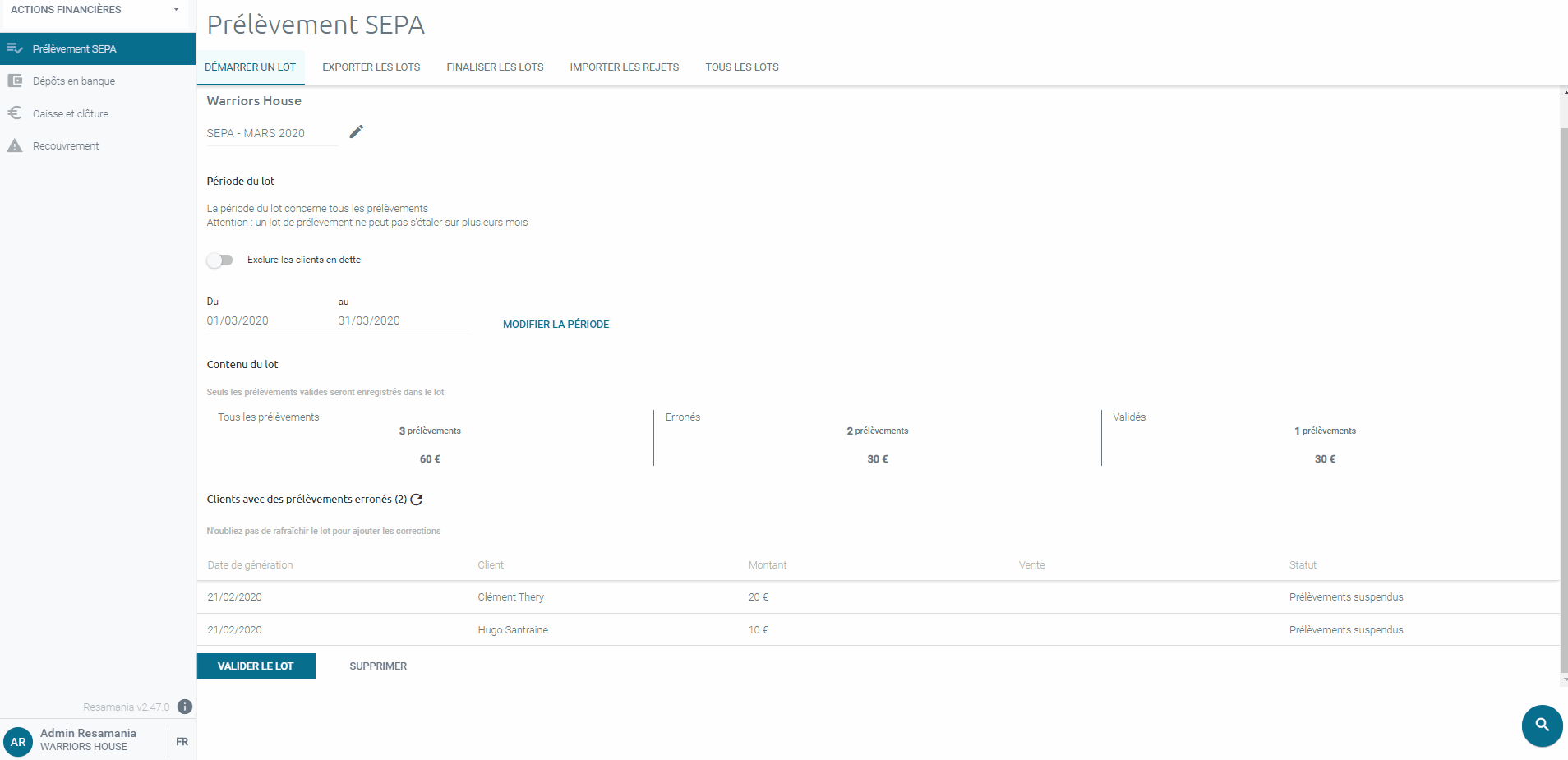Image resolution: width=1568 pixels, height=760 pixels.
Task: Click the Caisse et clôture euro icon
Action: [15, 113]
